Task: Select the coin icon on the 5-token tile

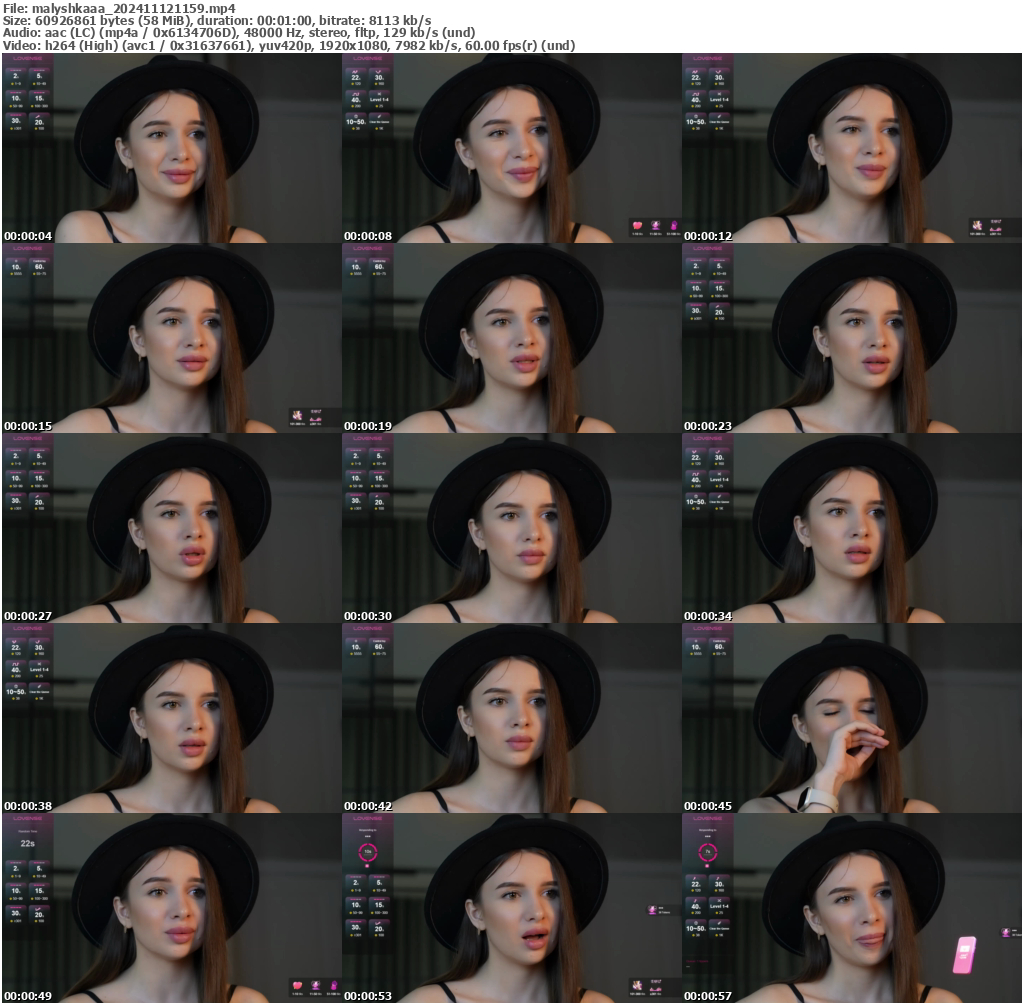Action: point(33,84)
